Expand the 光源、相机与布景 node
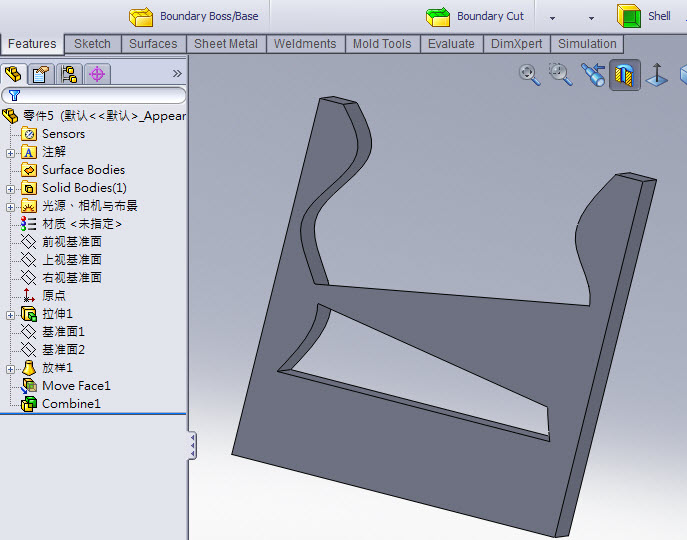This screenshot has height=540, width=687. 10,207
